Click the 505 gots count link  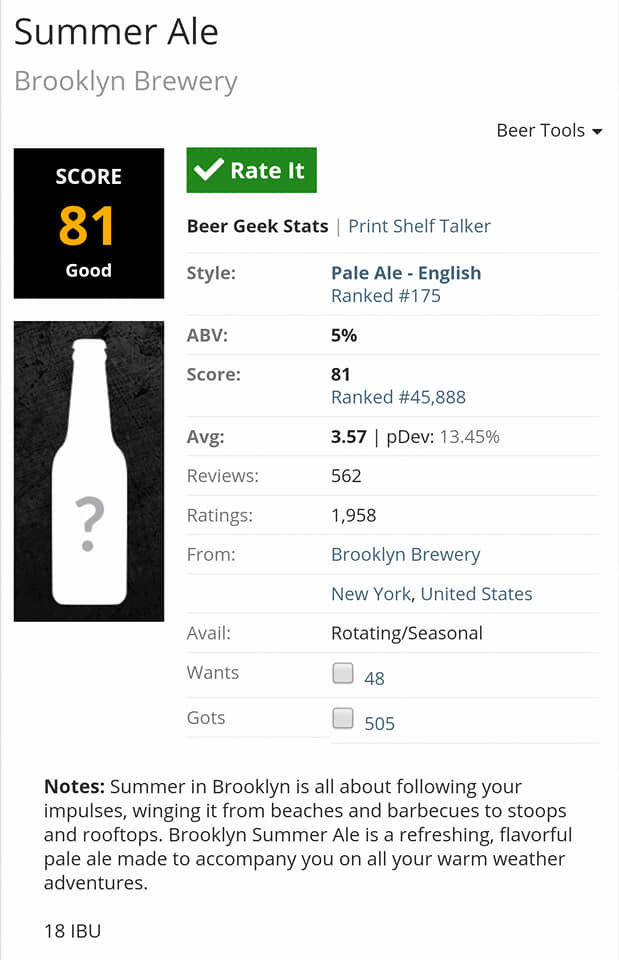(379, 723)
